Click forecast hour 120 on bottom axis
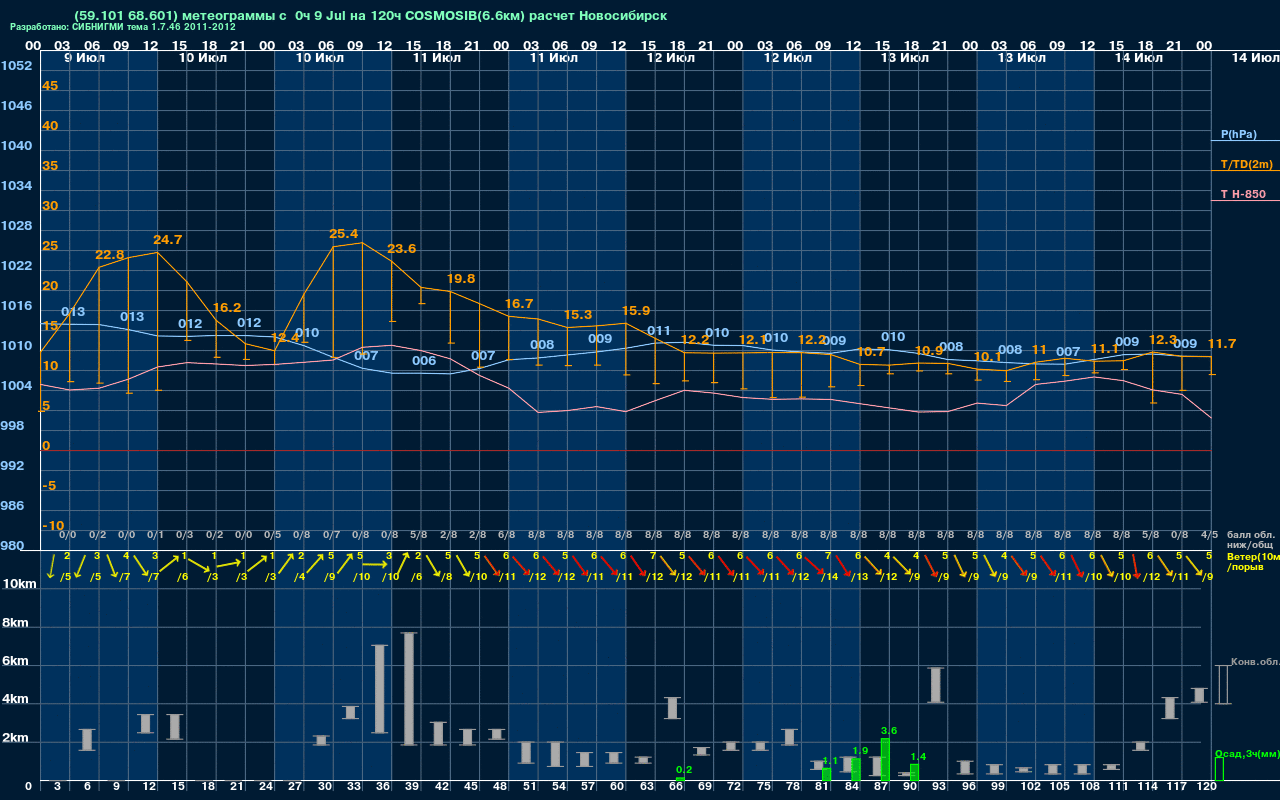Screen dimensions: 1280x800 point(1206,788)
